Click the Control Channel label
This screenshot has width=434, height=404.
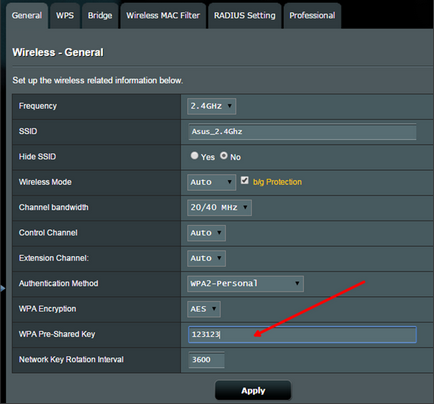point(48,233)
